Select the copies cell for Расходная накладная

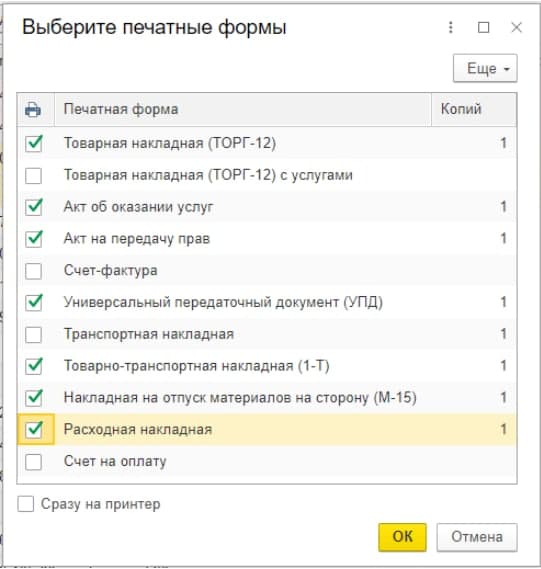point(474,430)
